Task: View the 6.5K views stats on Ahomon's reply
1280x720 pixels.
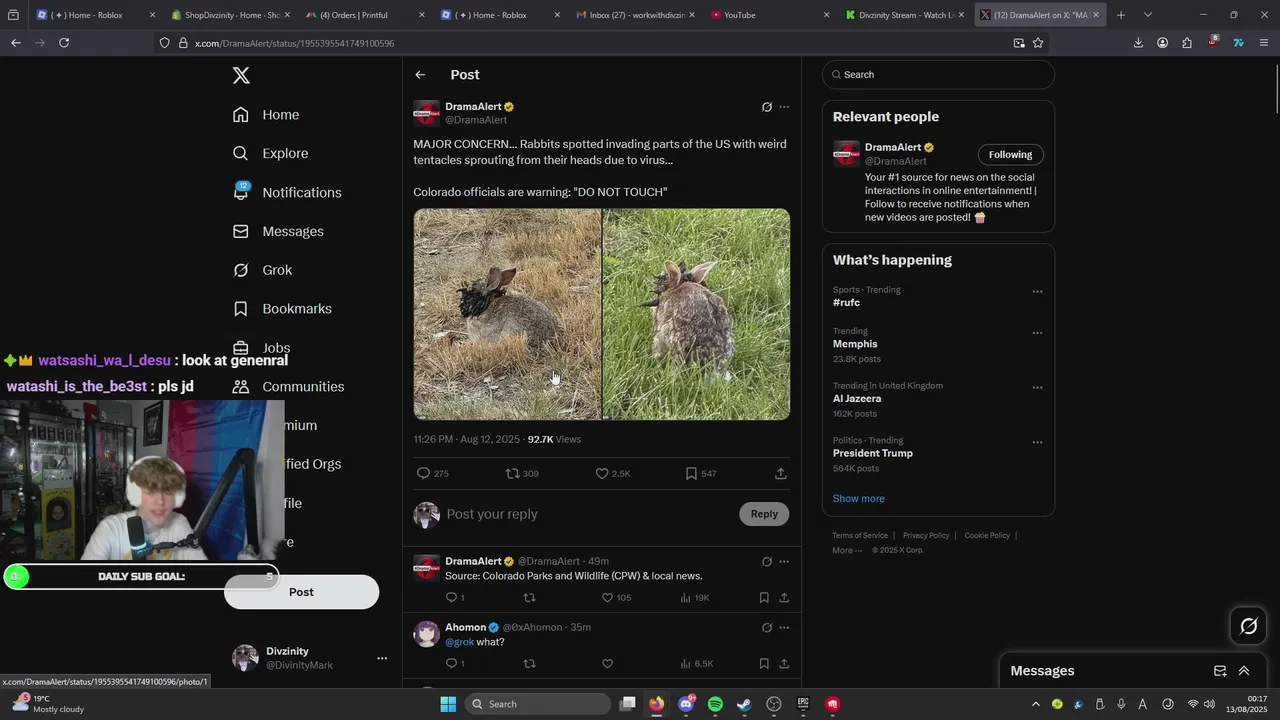Action: pos(696,663)
